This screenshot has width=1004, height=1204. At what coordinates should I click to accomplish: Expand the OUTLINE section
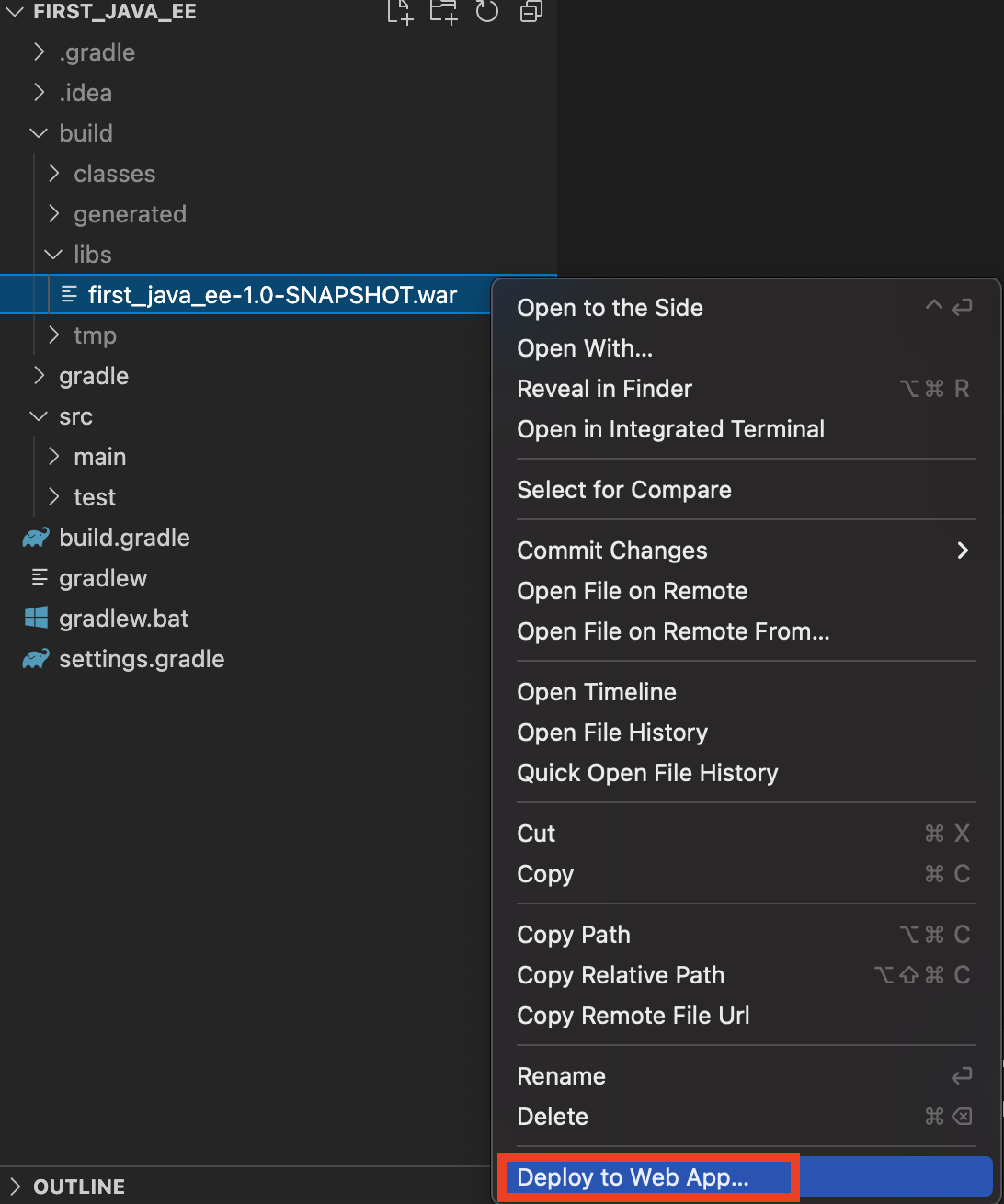[x=78, y=1187]
